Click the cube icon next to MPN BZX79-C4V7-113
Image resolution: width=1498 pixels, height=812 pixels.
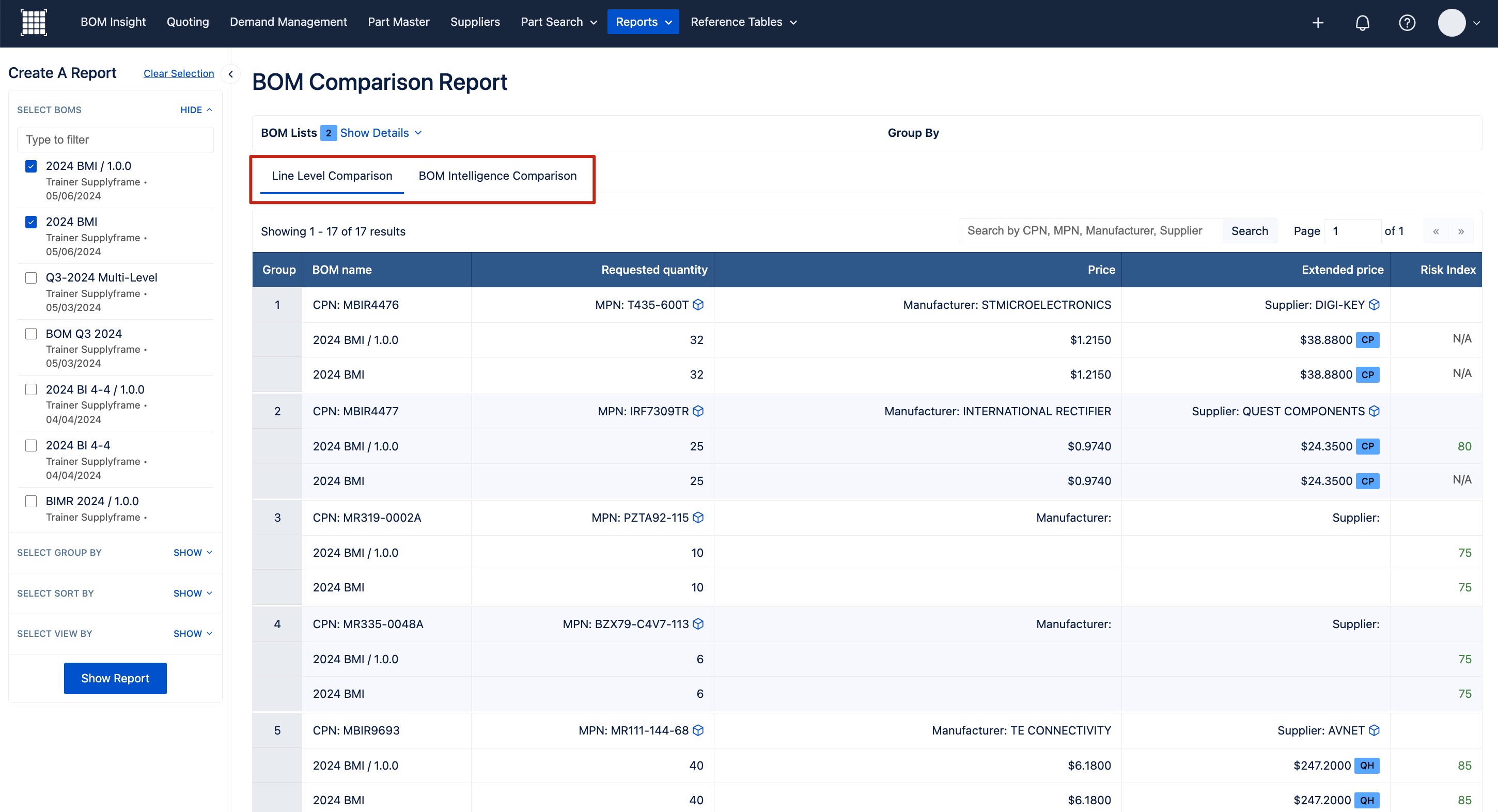(698, 624)
